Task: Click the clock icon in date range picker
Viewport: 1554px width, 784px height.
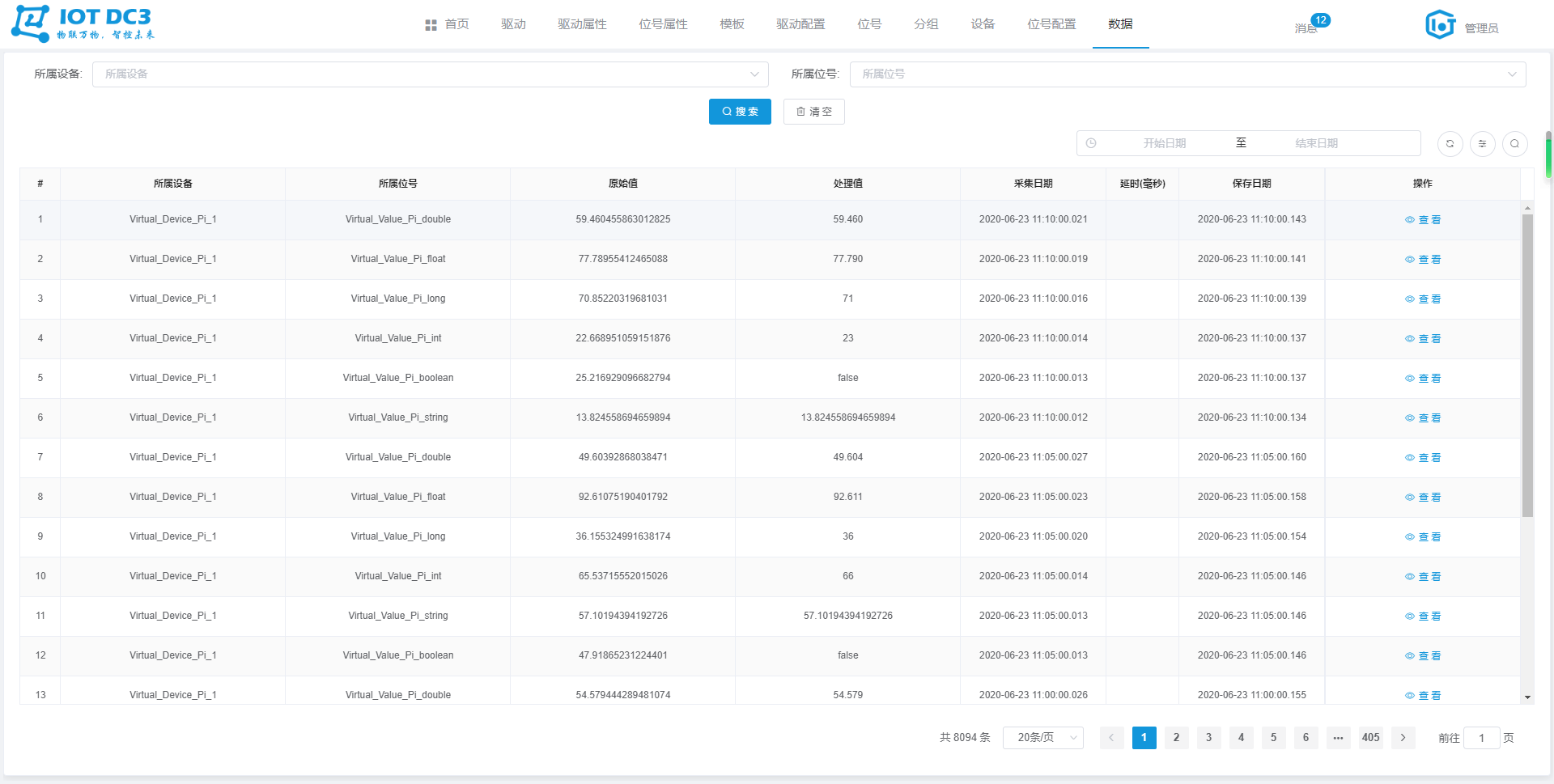Action: (x=1091, y=143)
